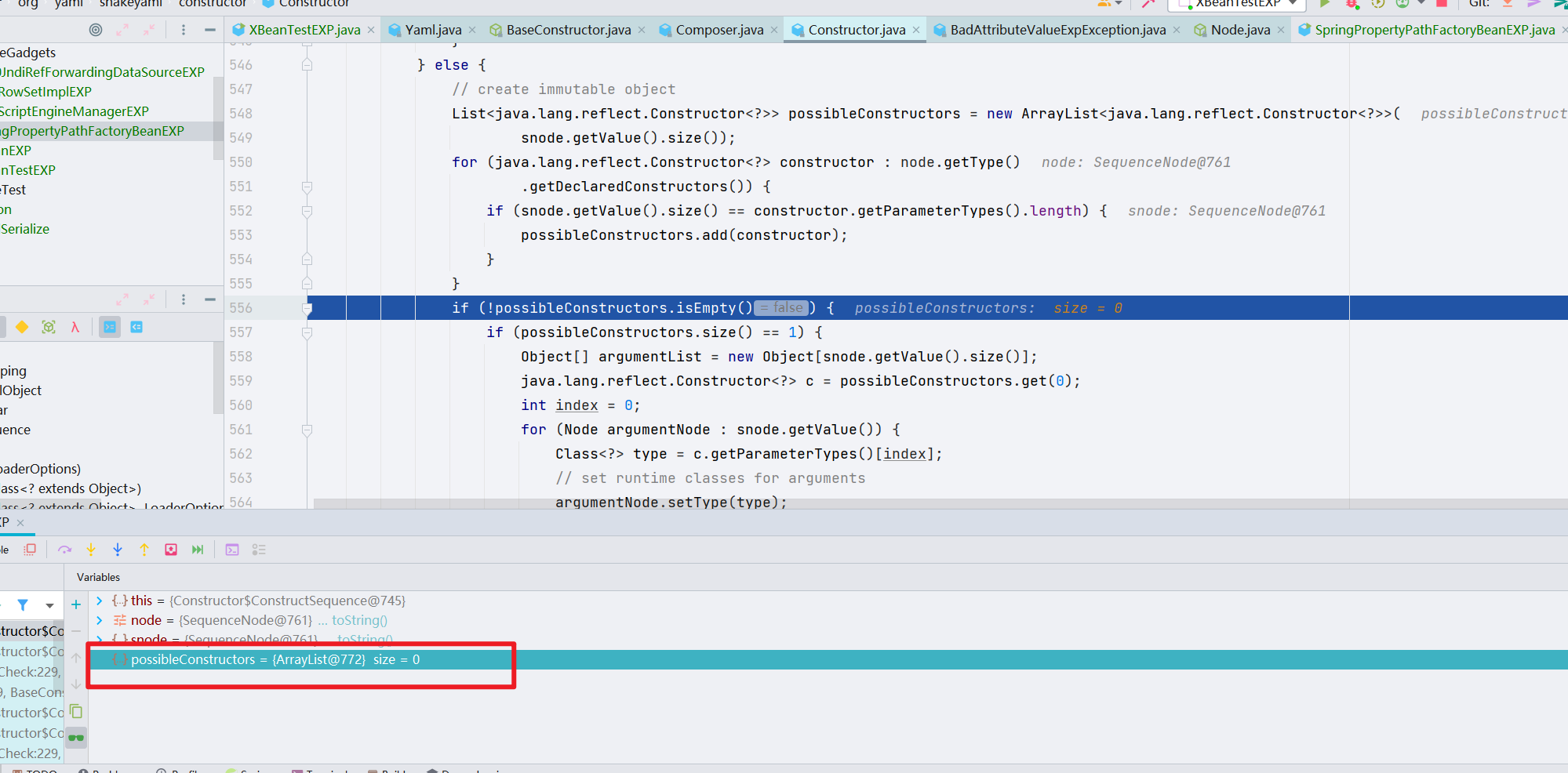Collapse the code fold at line 546

click(x=307, y=65)
